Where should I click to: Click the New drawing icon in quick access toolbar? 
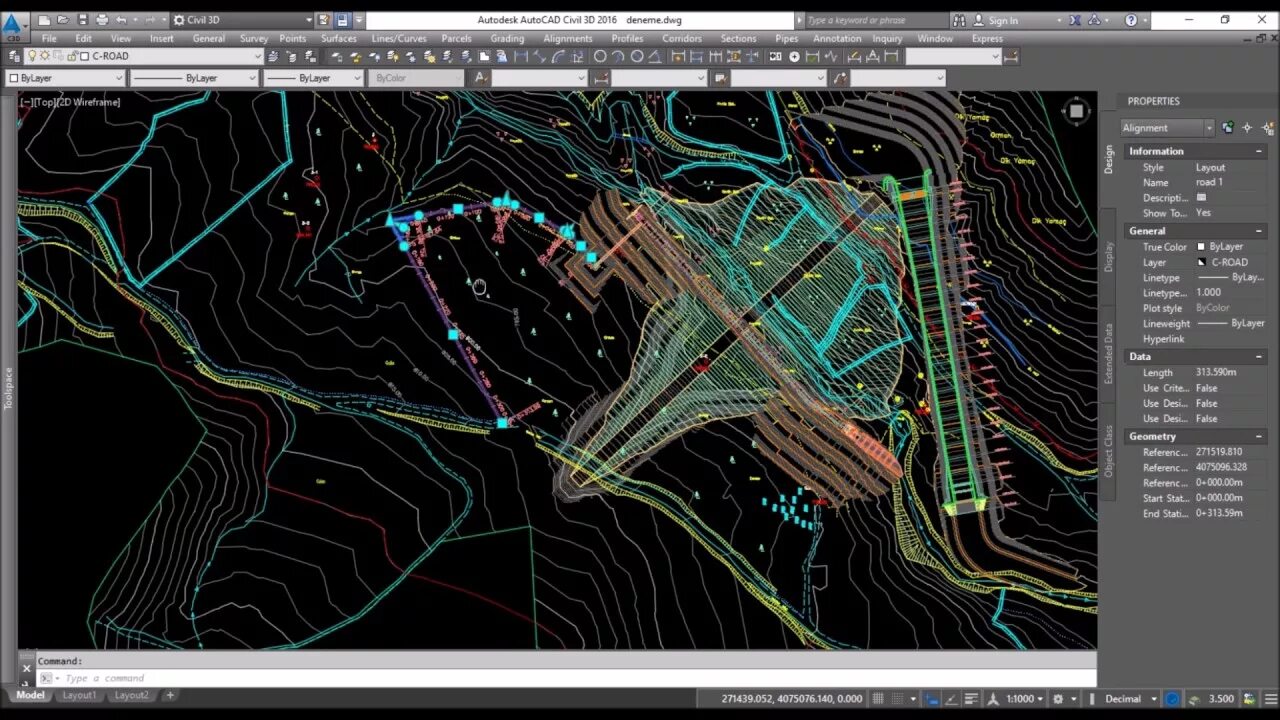point(43,20)
